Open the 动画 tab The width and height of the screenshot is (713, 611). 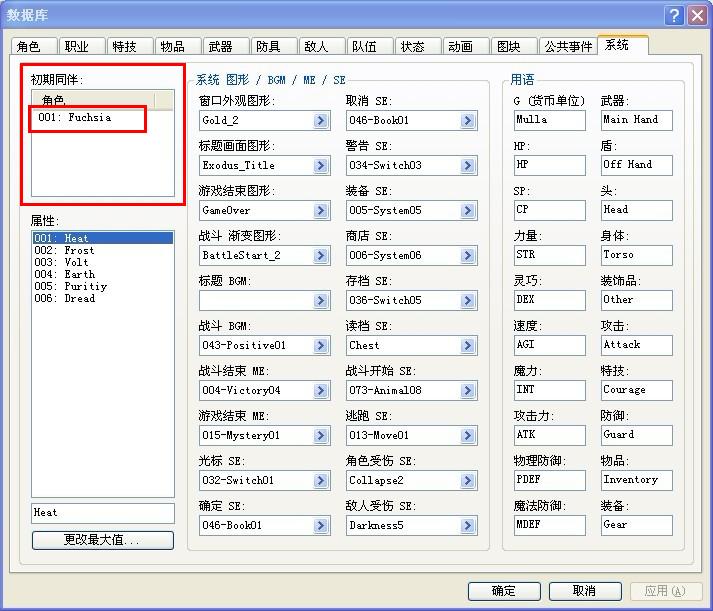click(466, 46)
